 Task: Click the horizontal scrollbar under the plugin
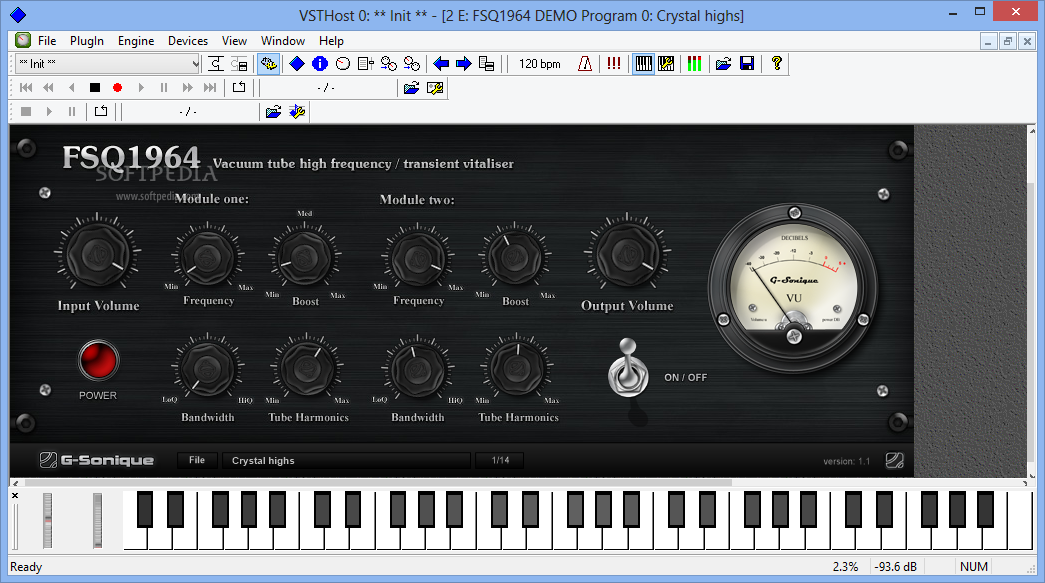coord(378,483)
